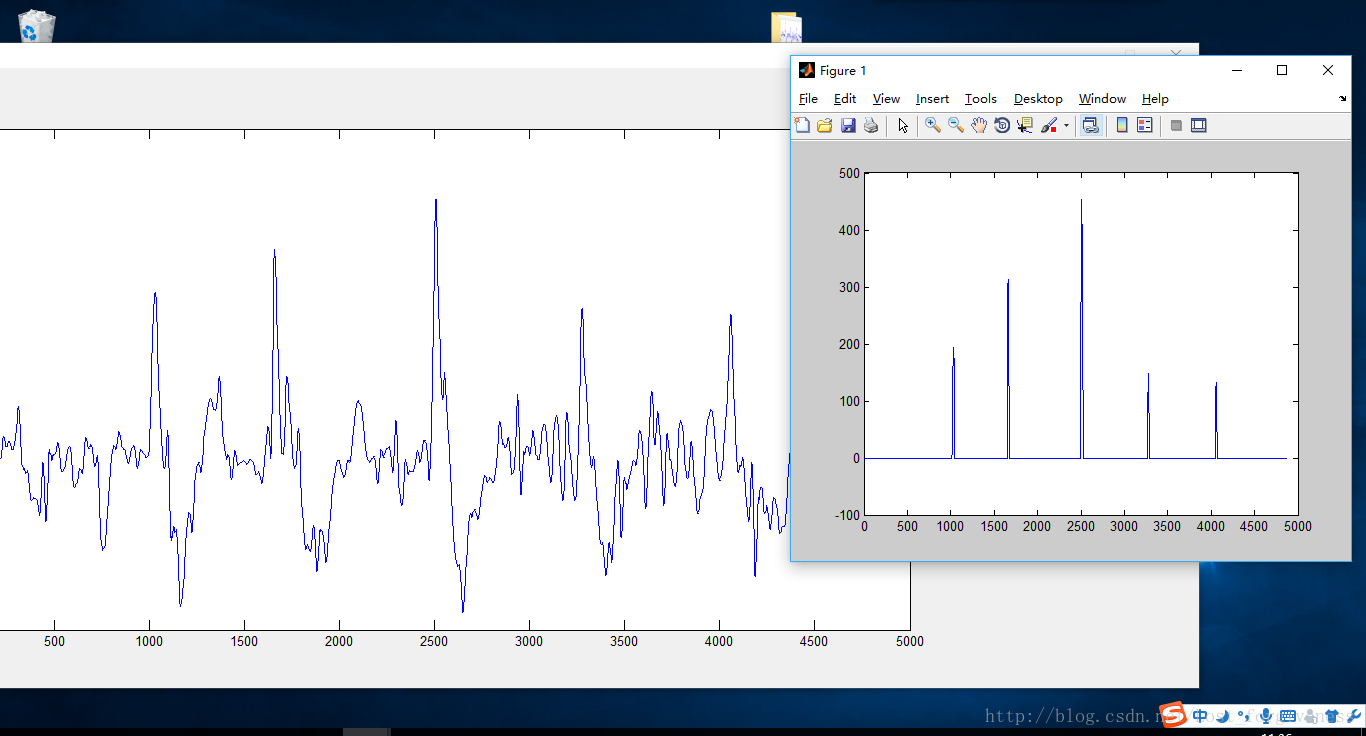This screenshot has width=1366, height=736.
Task: Maximize the Figure 1 window
Action: (x=1282, y=70)
